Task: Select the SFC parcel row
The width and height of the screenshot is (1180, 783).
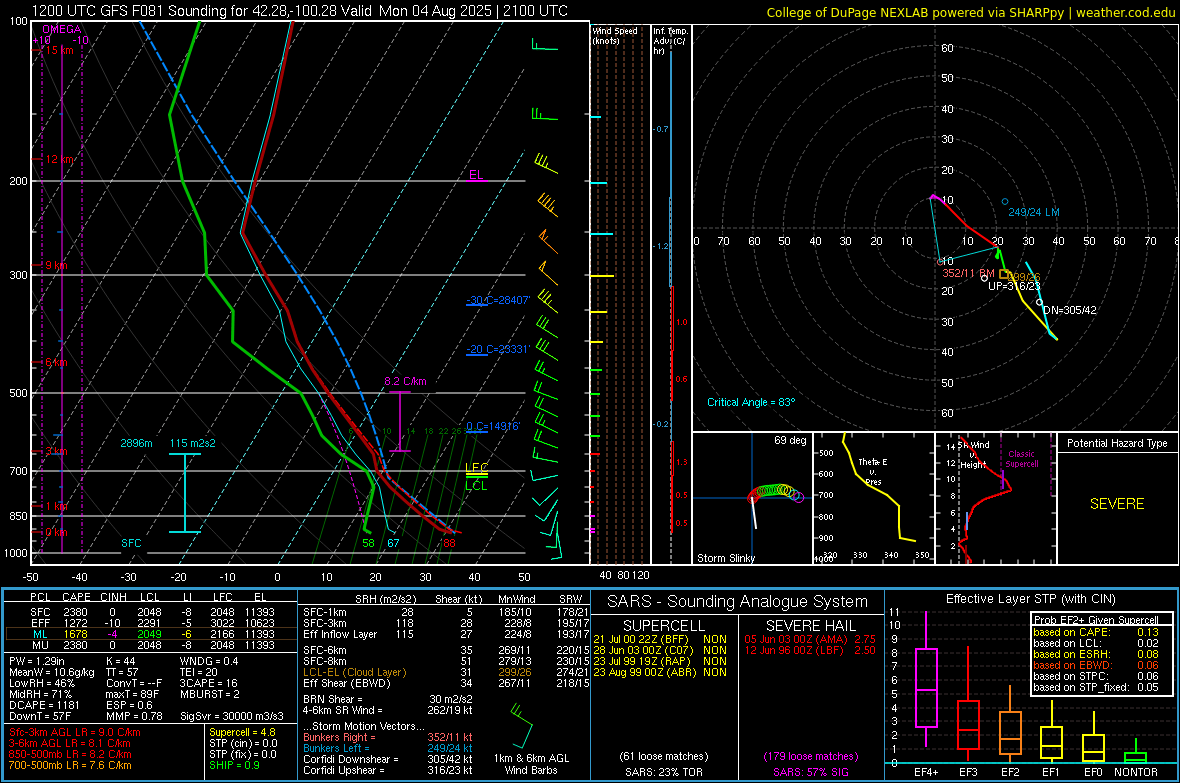Action: point(151,612)
